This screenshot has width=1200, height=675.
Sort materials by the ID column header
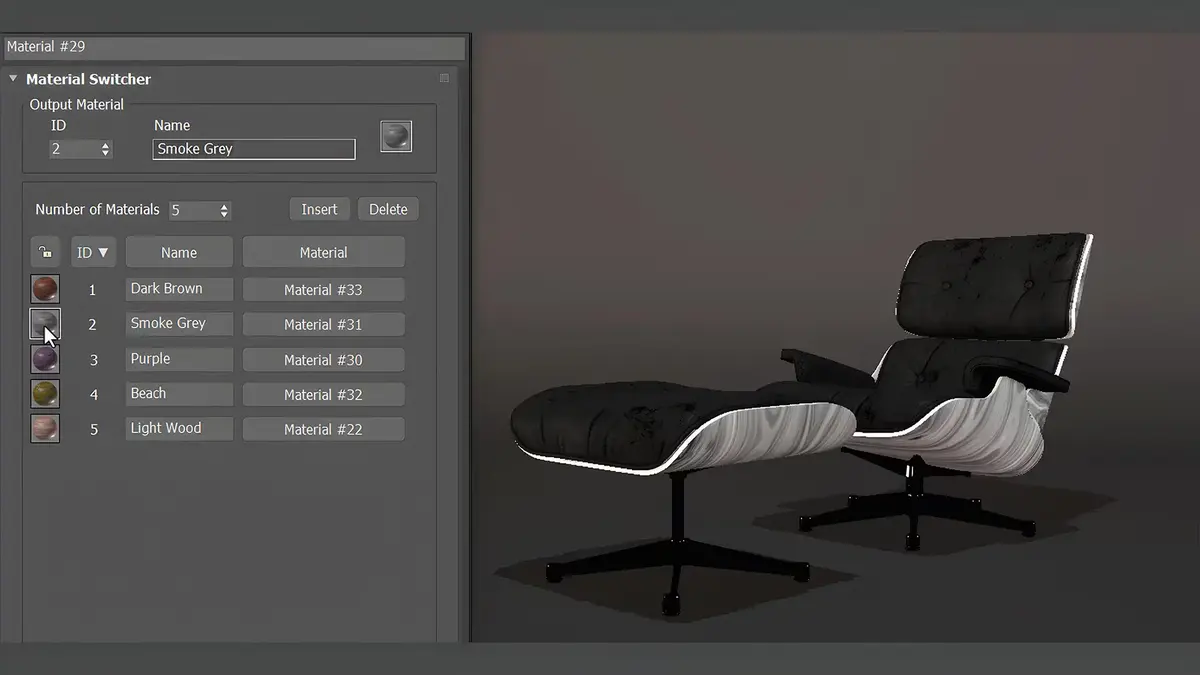coord(93,253)
